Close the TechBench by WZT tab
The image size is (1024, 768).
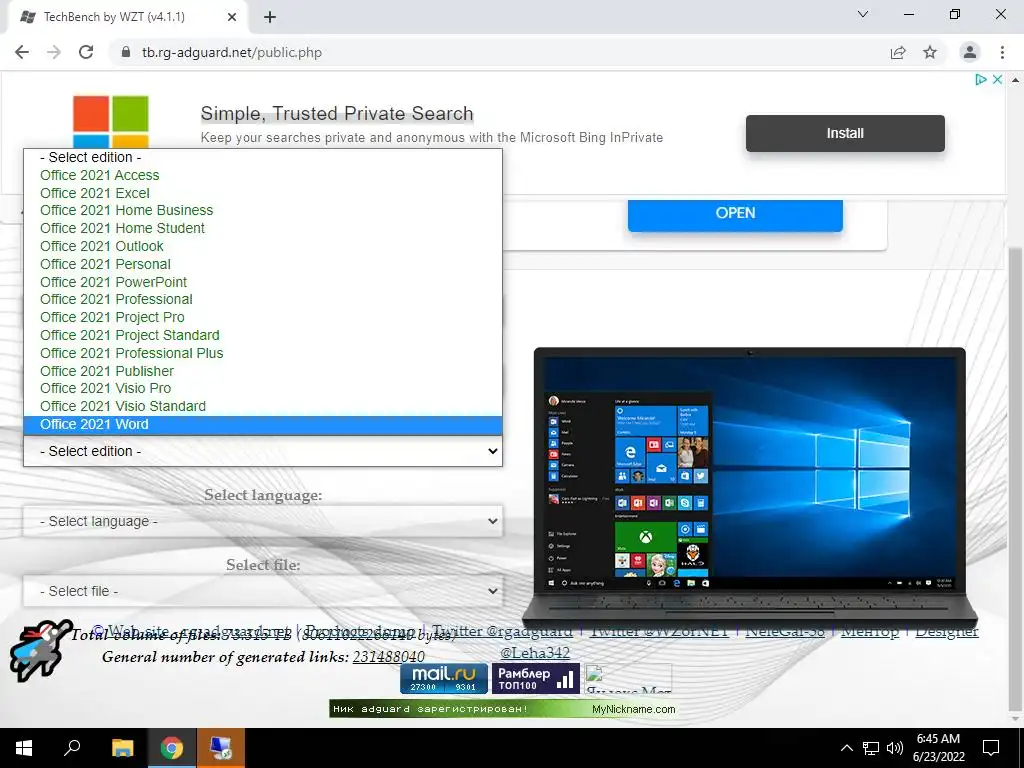[x=232, y=17]
